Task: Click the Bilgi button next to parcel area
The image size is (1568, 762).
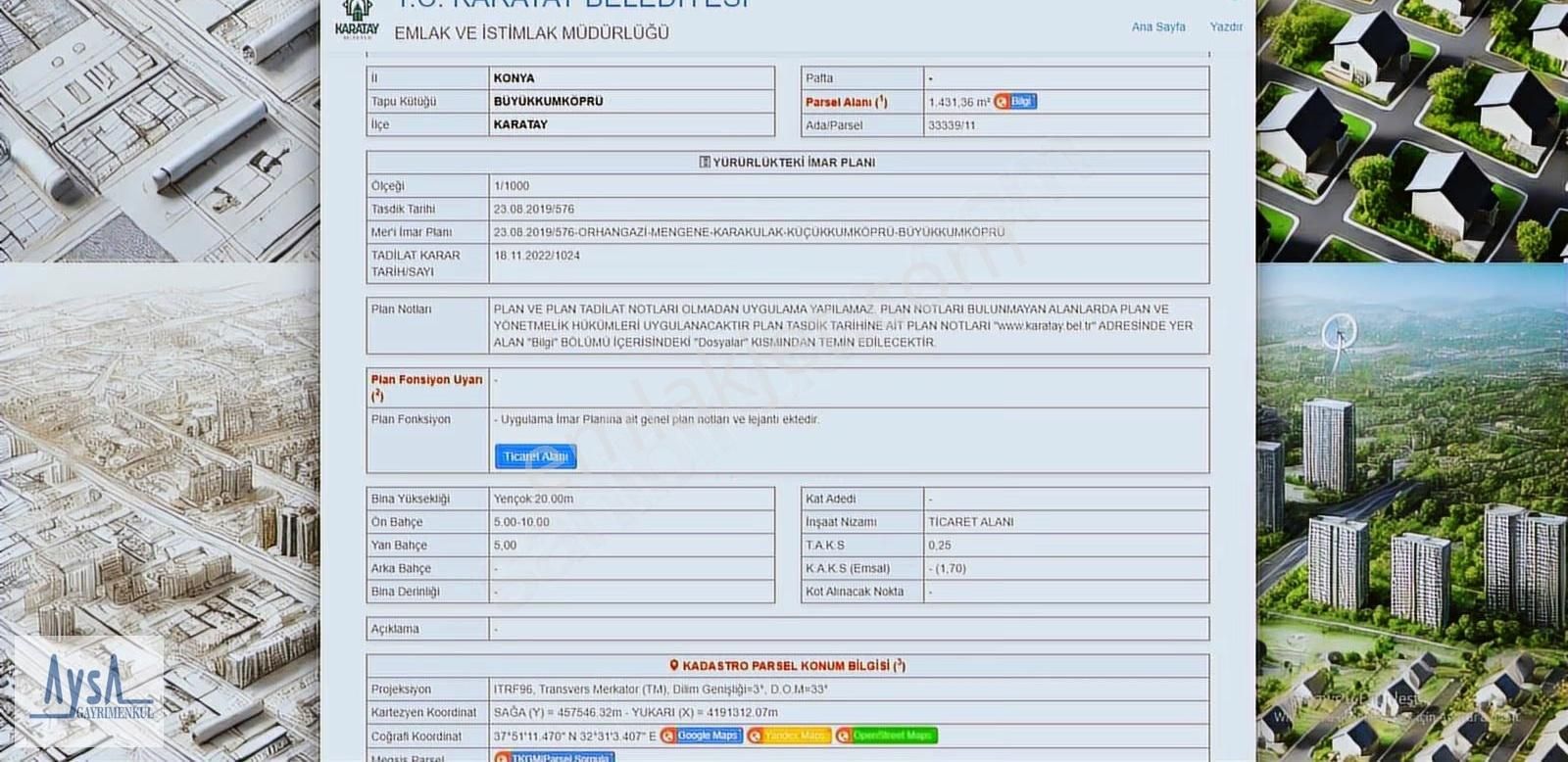Action: 1015,102
